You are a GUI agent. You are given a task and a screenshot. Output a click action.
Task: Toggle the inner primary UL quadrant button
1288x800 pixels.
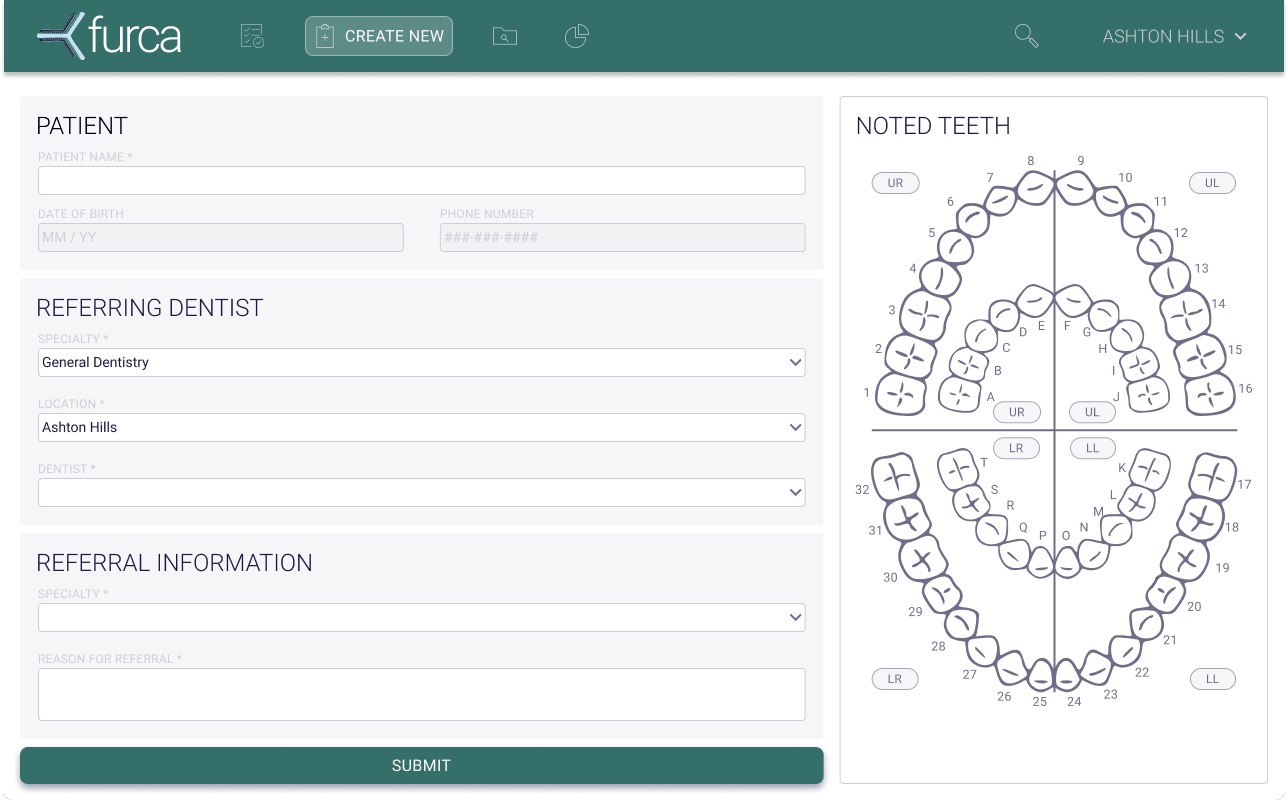click(1092, 412)
